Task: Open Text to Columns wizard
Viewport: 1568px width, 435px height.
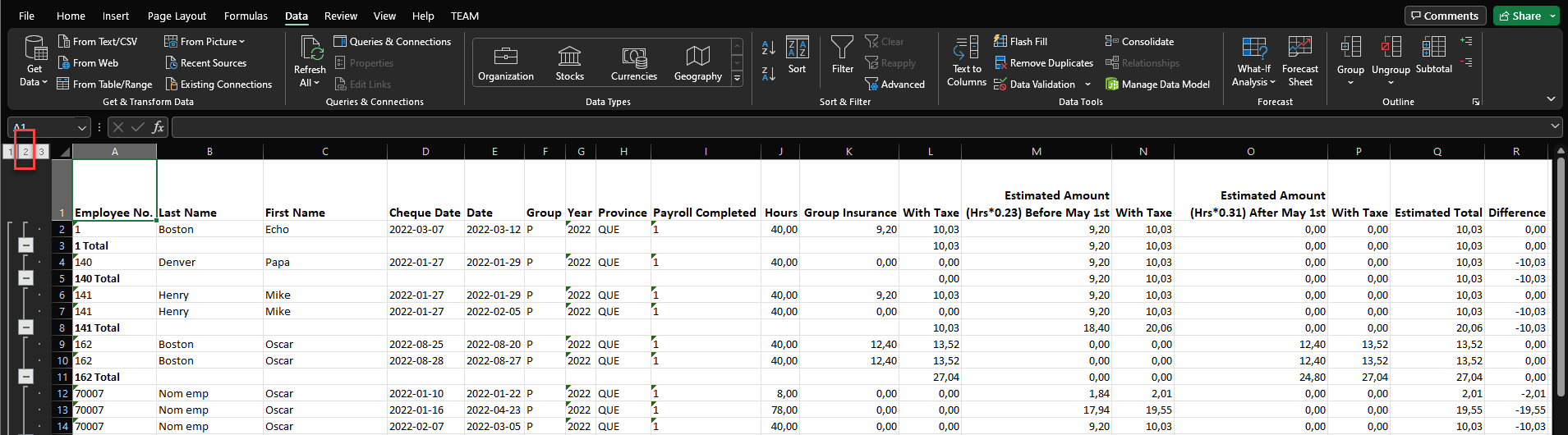Action: [967, 61]
